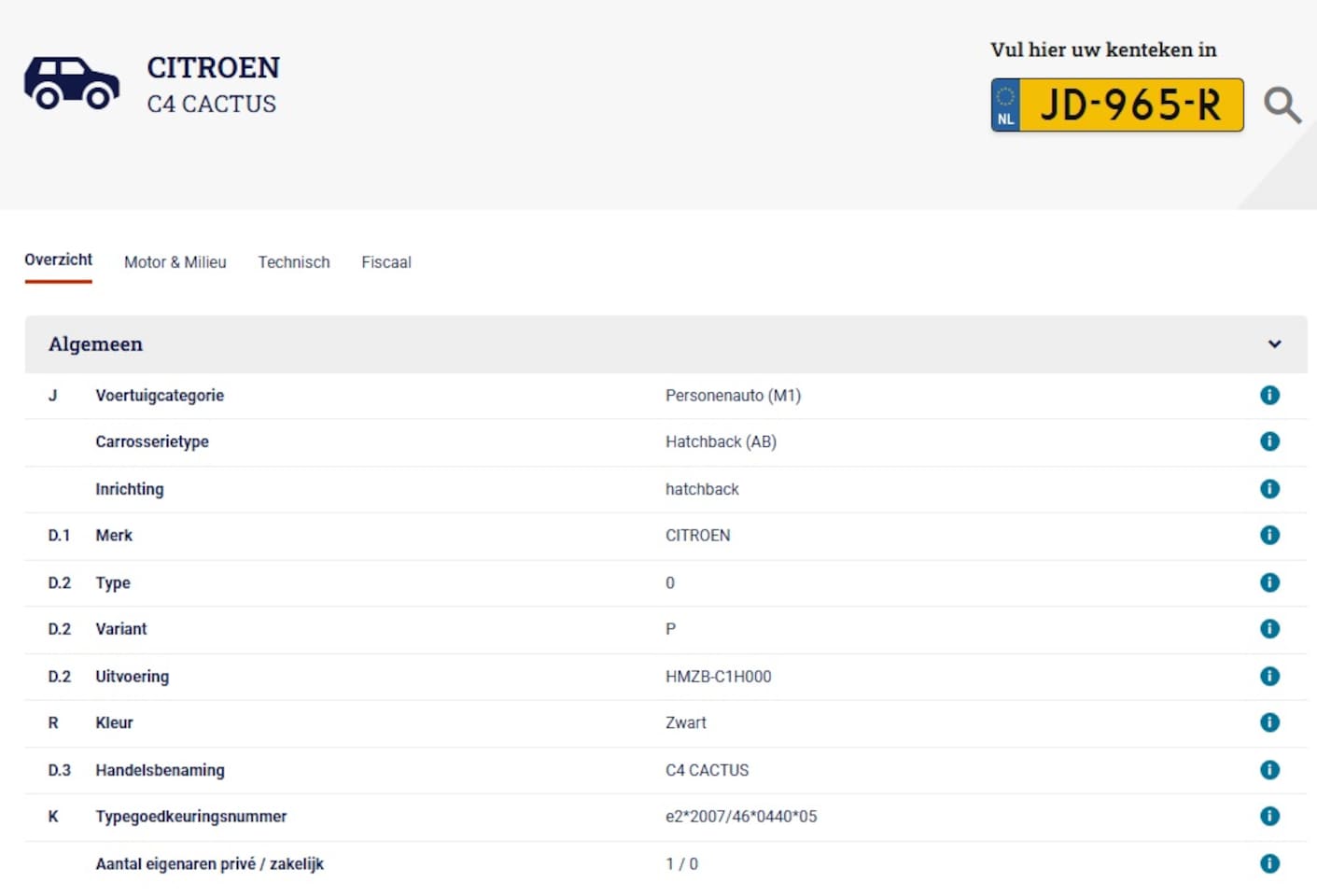
Task: Open info icon for the Kleur row
Action: pyautogui.click(x=1269, y=722)
